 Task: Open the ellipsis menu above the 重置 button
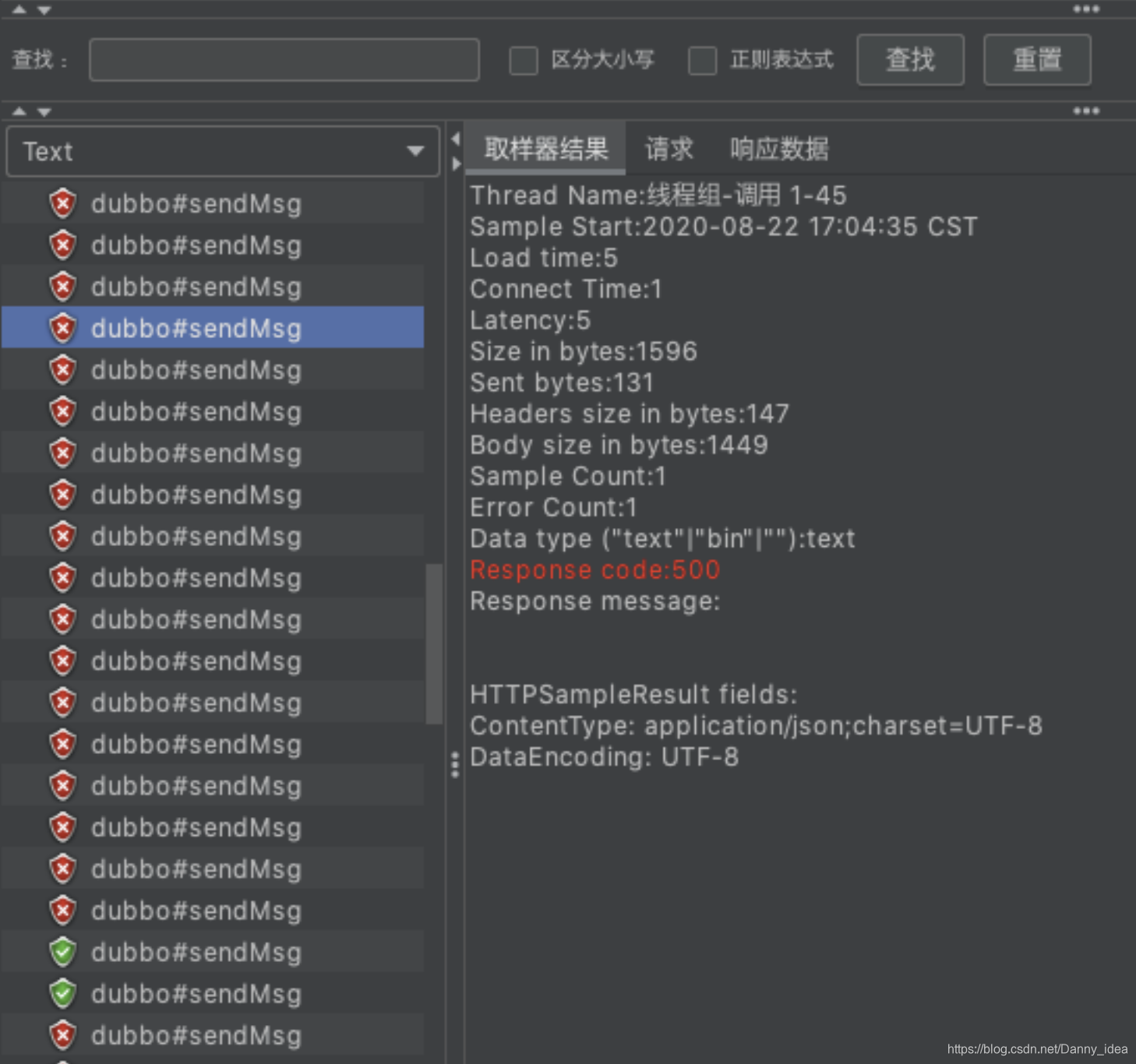(x=1086, y=9)
